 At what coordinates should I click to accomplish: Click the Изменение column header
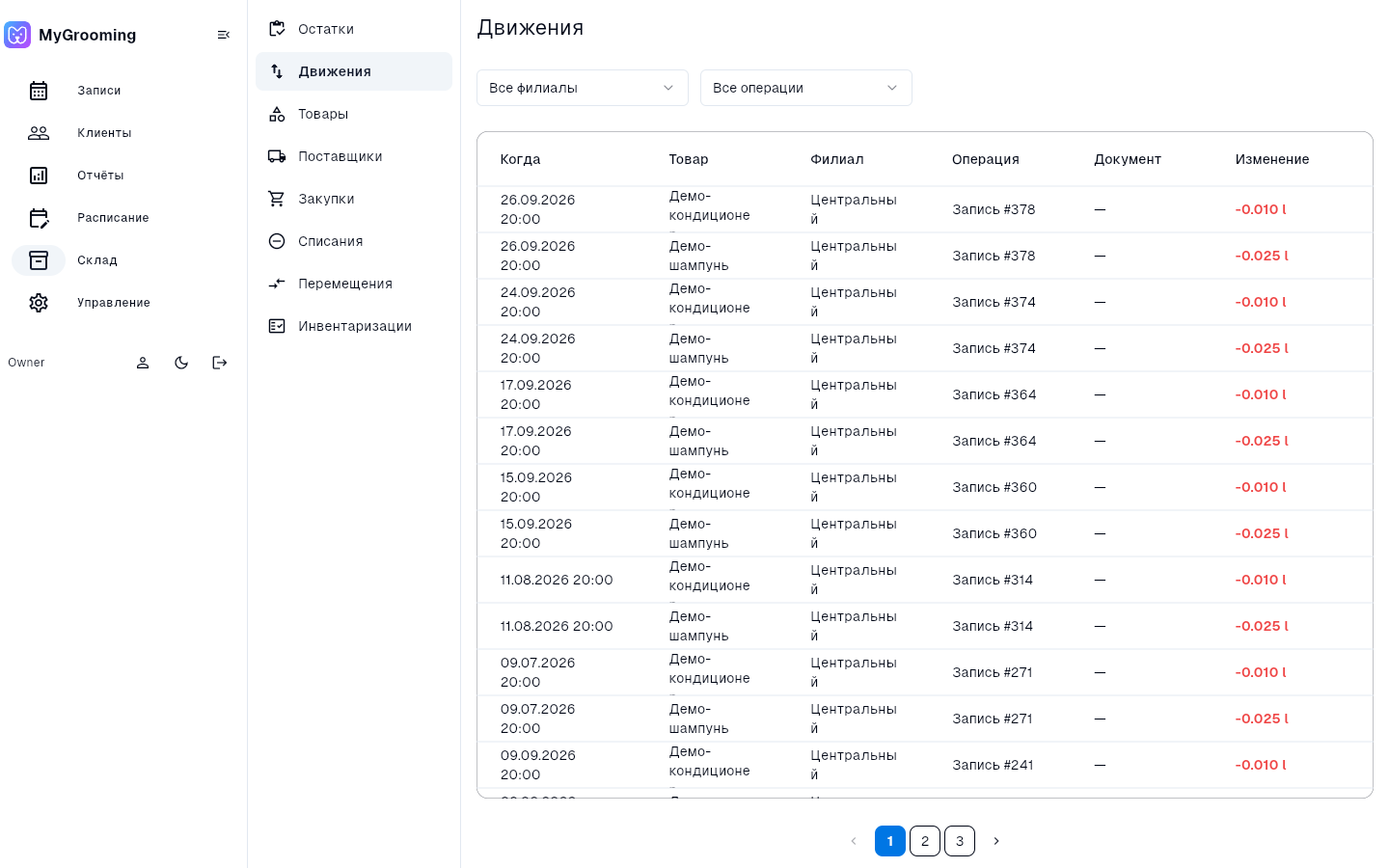click(1272, 159)
